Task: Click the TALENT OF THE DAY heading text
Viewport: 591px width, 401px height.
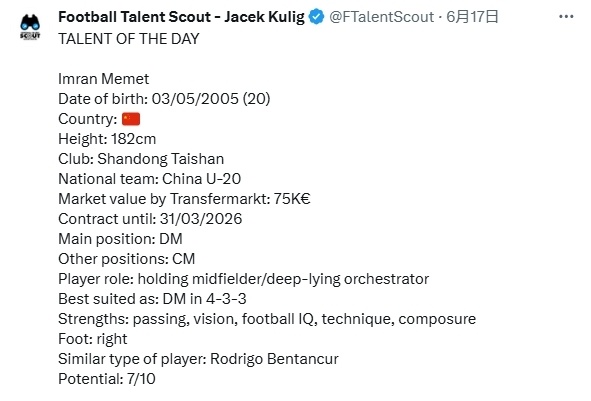Action: click(x=129, y=39)
